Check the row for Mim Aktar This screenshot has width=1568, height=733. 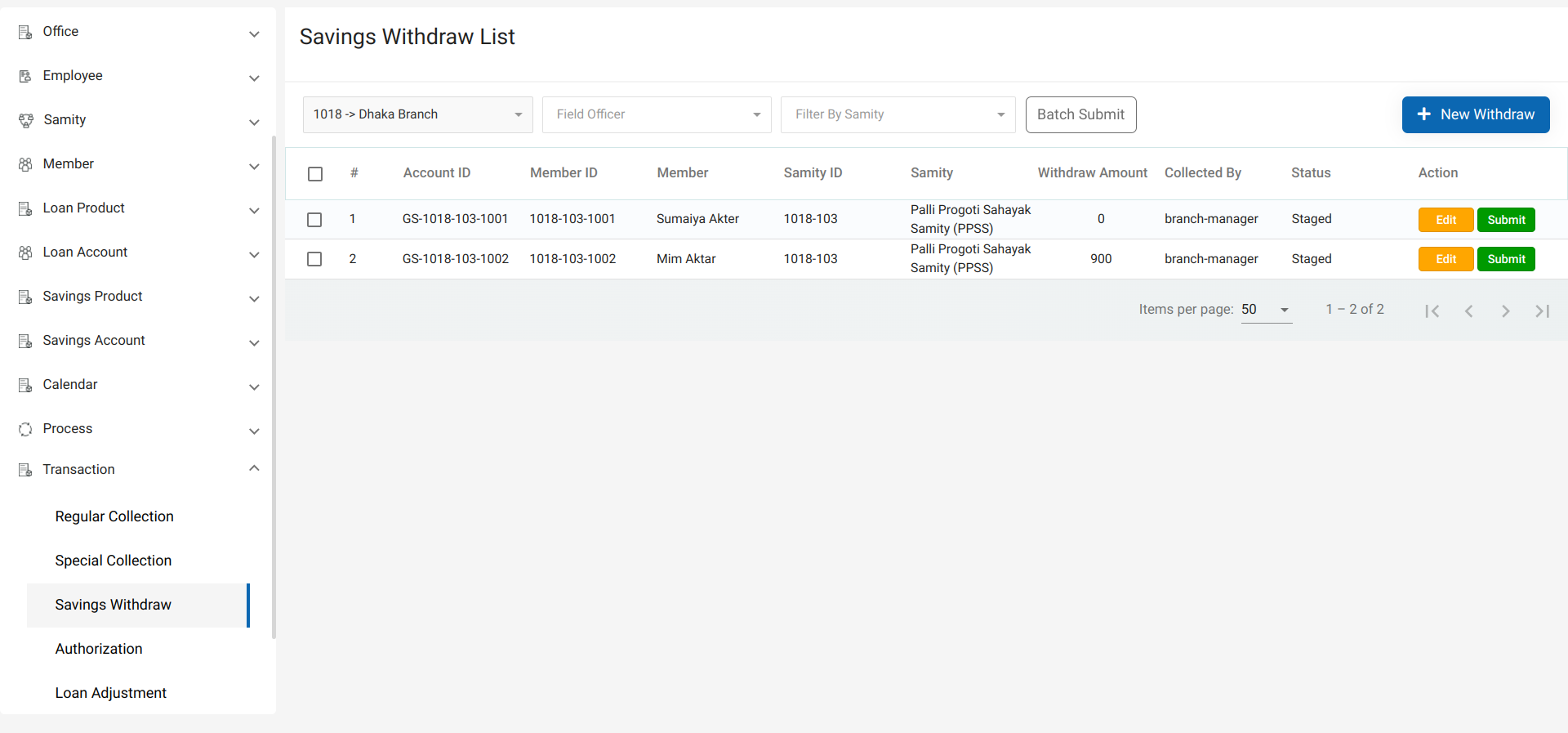coord(314,259)
